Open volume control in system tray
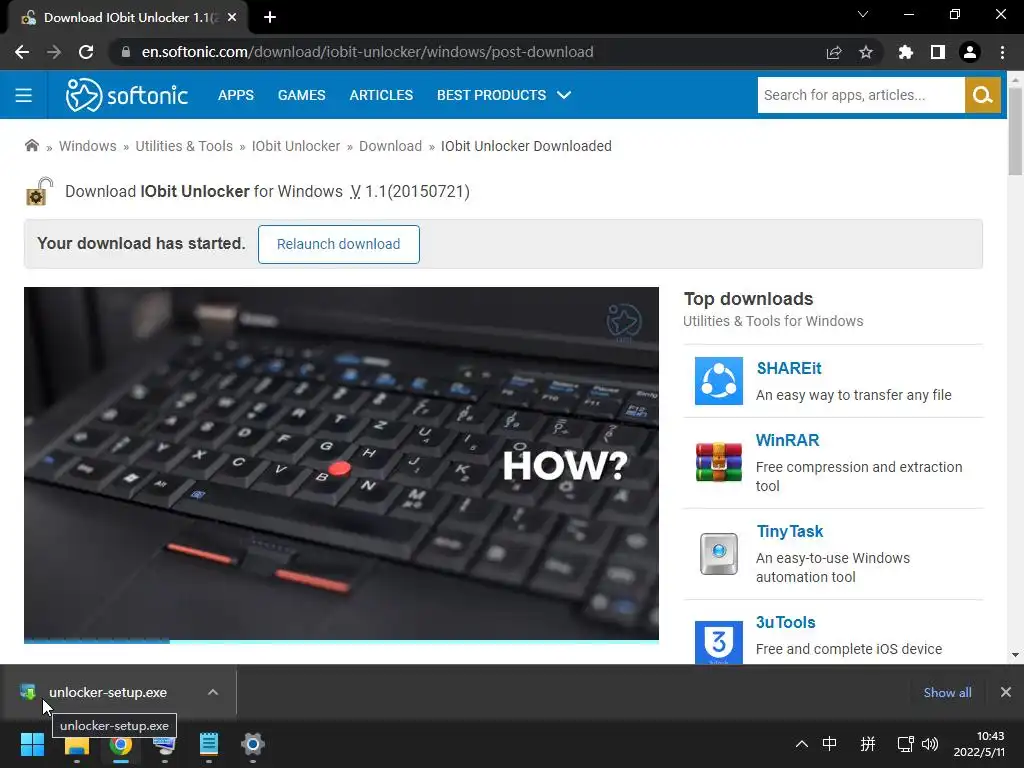Viewport: 1024px width, 768px height. [x=930, y=744]
